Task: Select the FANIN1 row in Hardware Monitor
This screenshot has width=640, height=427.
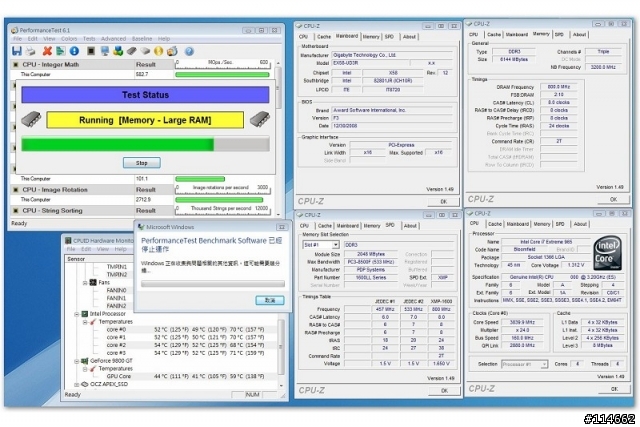Action: 116,298
